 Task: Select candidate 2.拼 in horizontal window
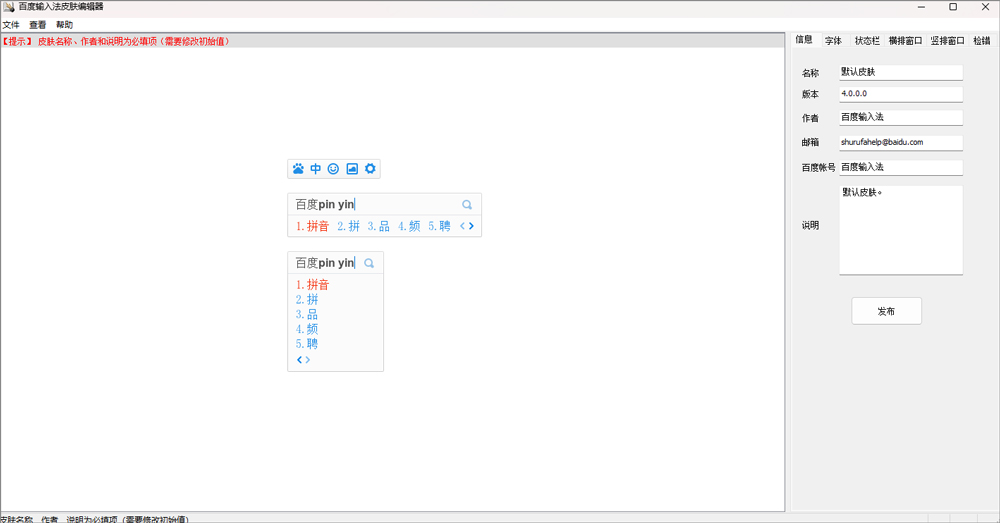(349, 226)
